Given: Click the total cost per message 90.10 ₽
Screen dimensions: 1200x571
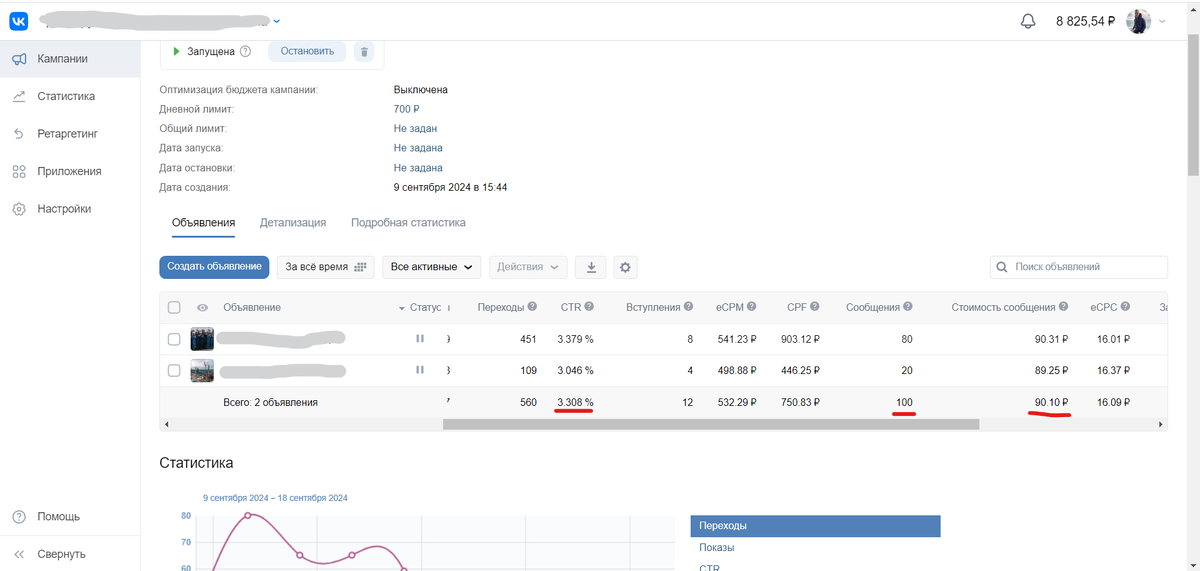Looking at the screenshot, I should (x=1051, y=402).
